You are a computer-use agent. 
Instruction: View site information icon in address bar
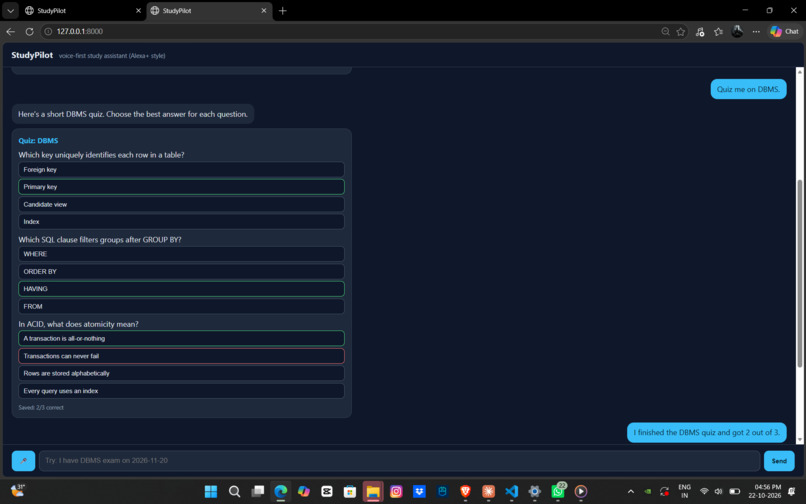point(48,31)
